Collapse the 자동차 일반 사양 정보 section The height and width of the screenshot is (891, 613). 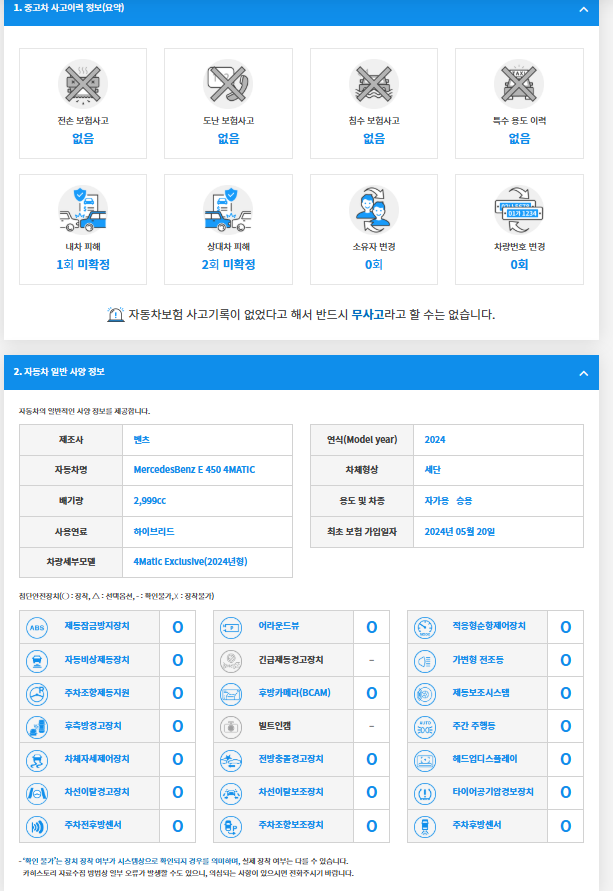coord(583,373)
